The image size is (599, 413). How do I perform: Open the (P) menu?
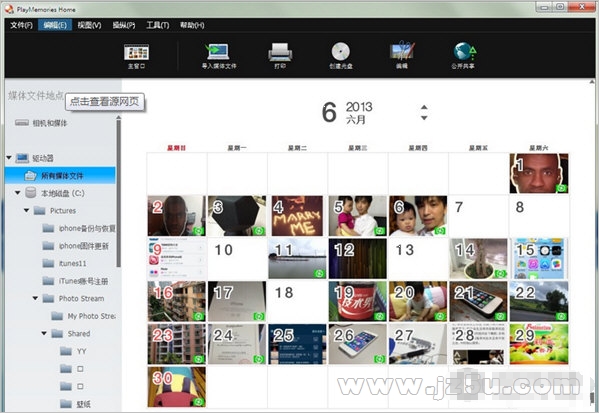[124, 25]
